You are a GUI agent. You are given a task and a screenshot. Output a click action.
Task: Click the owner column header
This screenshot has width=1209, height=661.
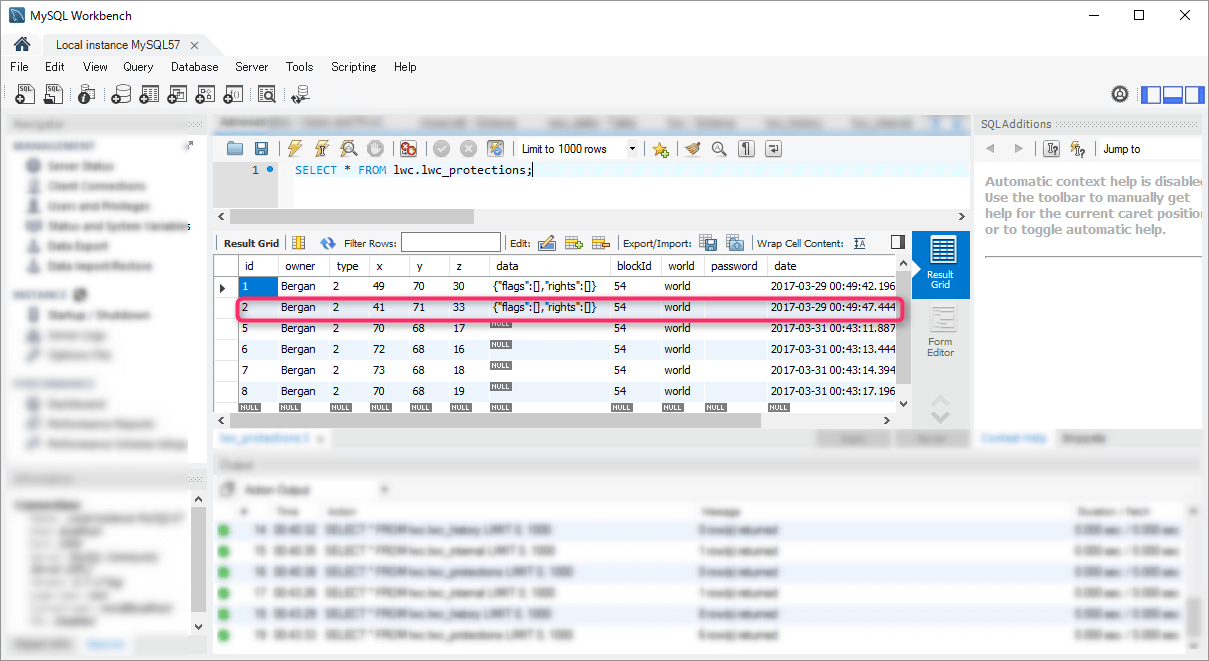click(x=300, y=266)
